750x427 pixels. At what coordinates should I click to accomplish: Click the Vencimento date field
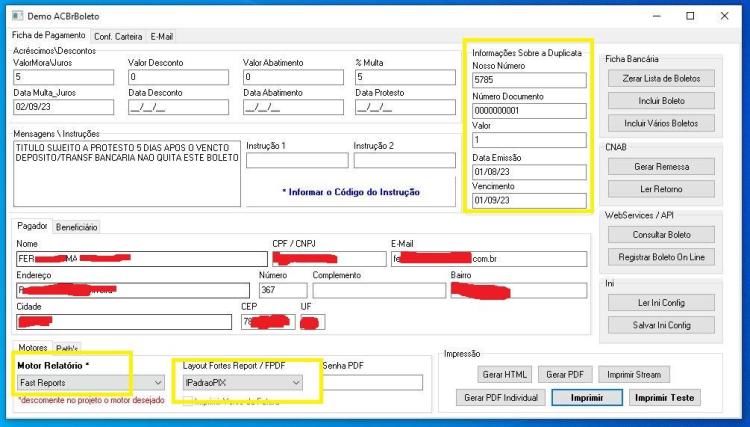pos(529,201)
